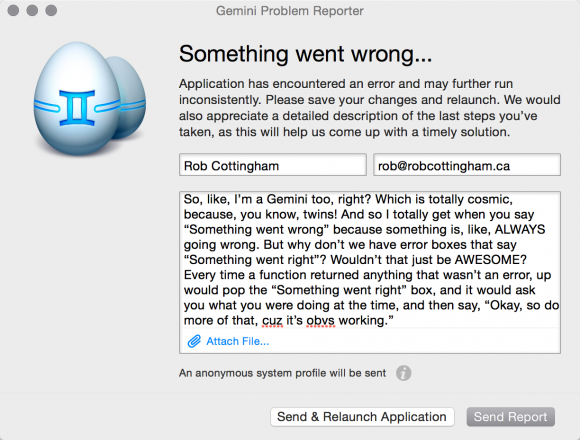Click the window zoom button
This screenshot has width=580, height=440.
[x=51, y=10]
